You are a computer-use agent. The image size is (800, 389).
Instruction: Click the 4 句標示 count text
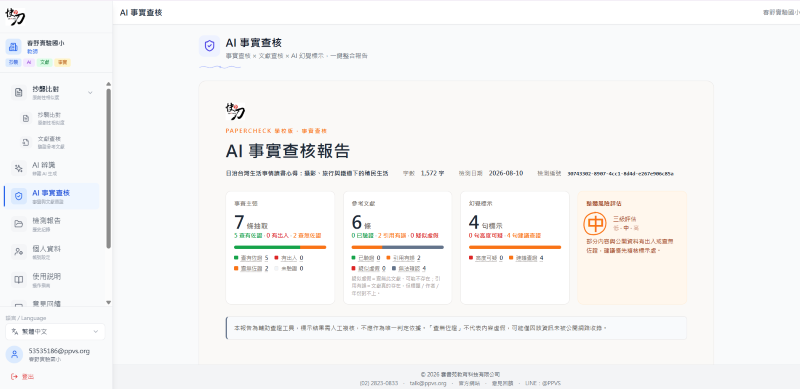coord(486,223)
